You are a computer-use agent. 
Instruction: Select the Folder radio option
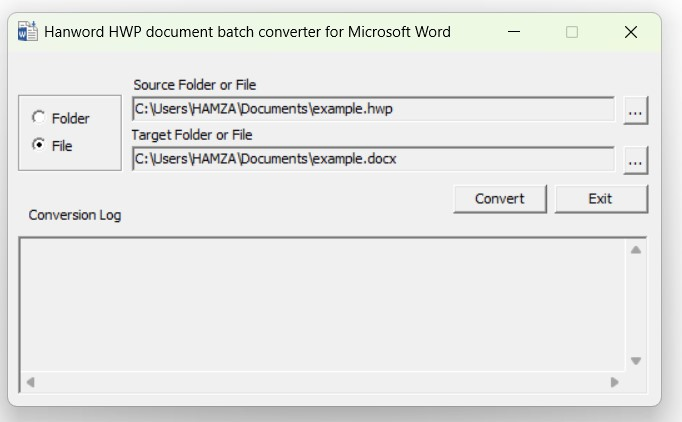(x=39, y=118)
